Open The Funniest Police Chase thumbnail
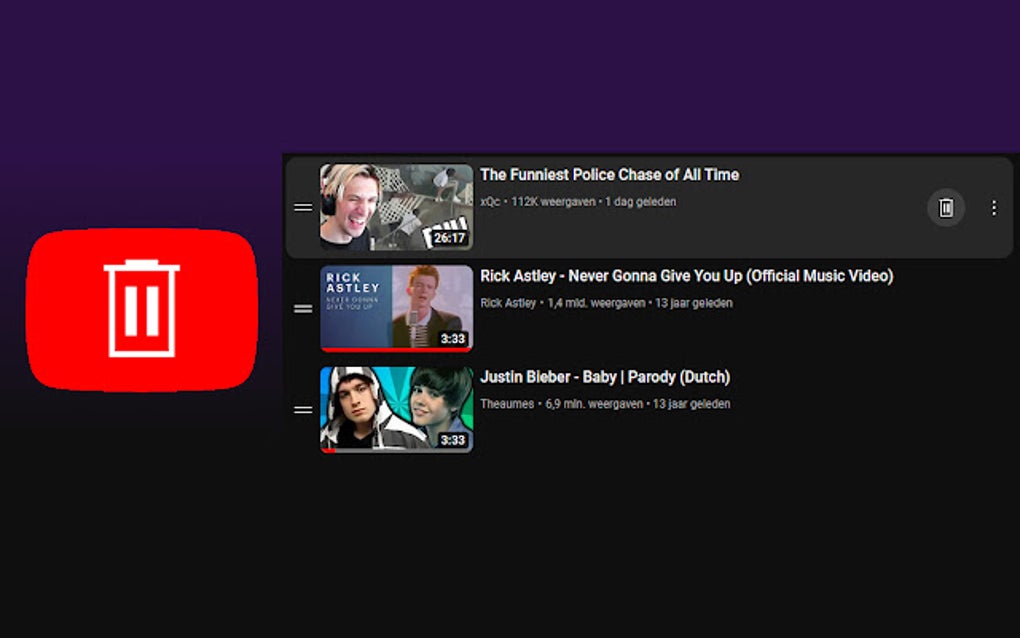 click(396, 207)
